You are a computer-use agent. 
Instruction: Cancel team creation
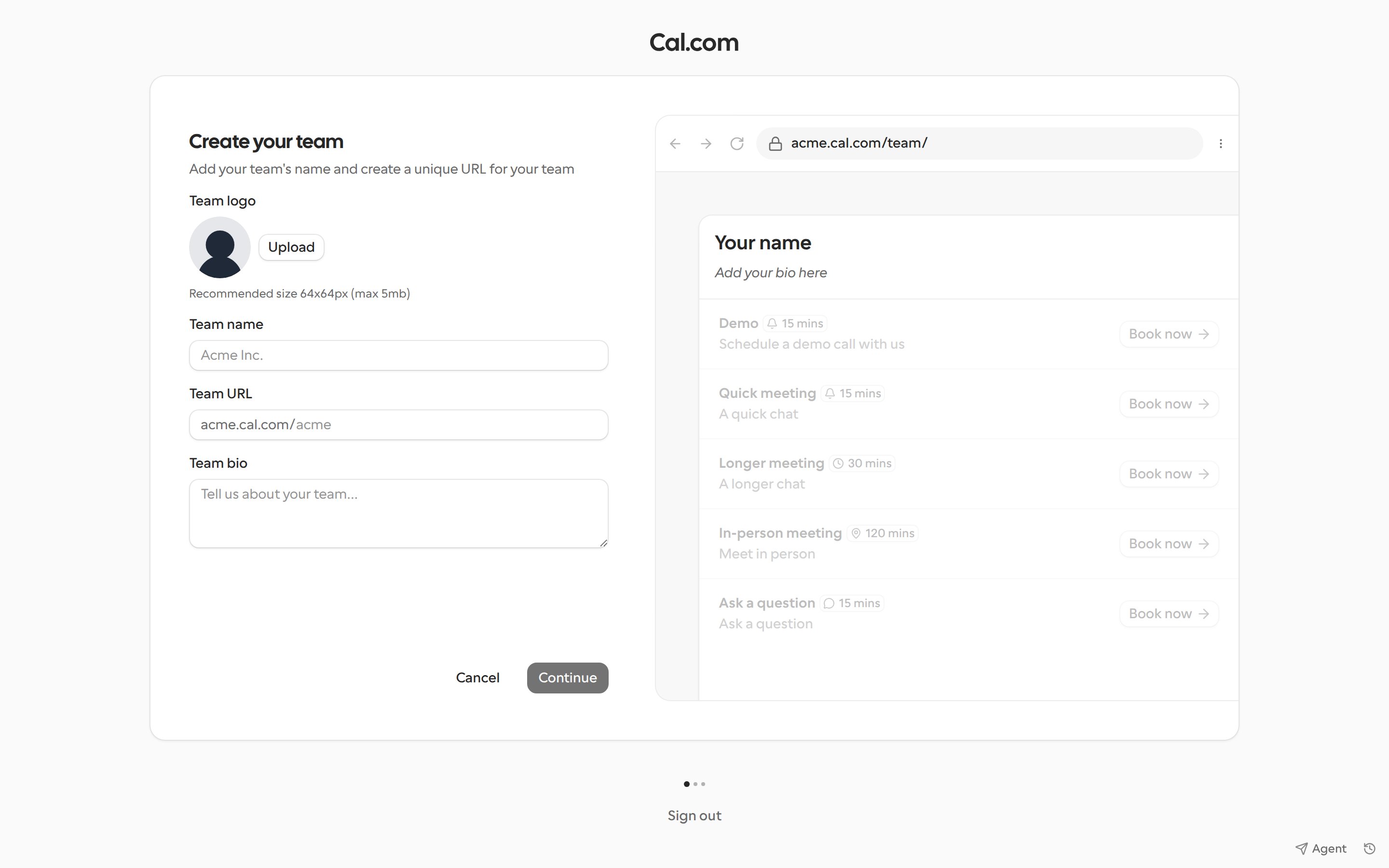tap(477, 678)
